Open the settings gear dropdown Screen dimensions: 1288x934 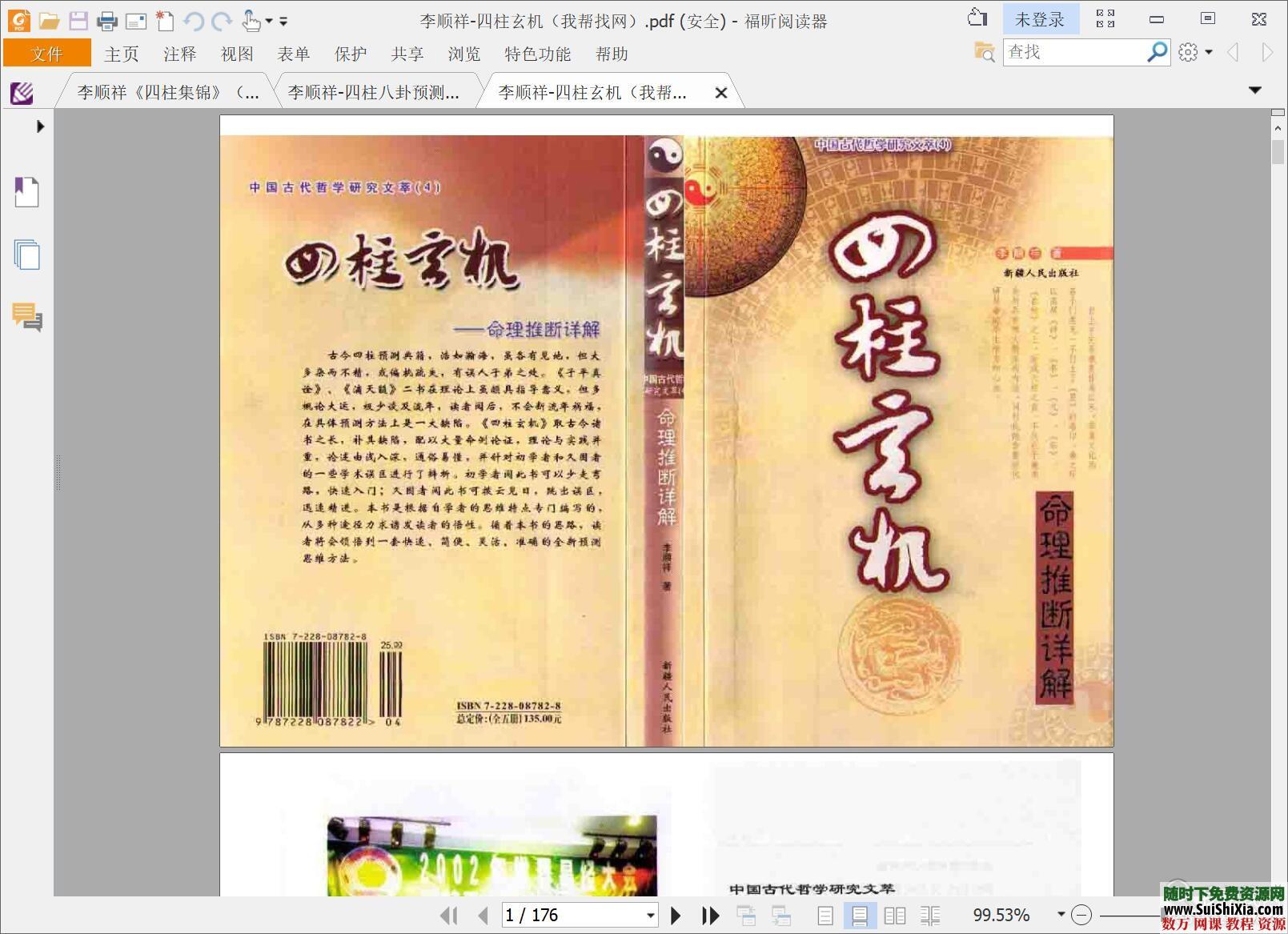pyautogui.click(x=1190, y=52)
